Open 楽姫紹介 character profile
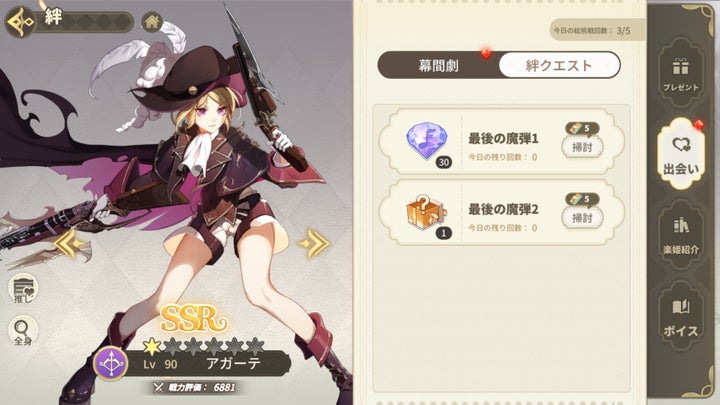This screenshot has width=720, height=405. (681, 236)
